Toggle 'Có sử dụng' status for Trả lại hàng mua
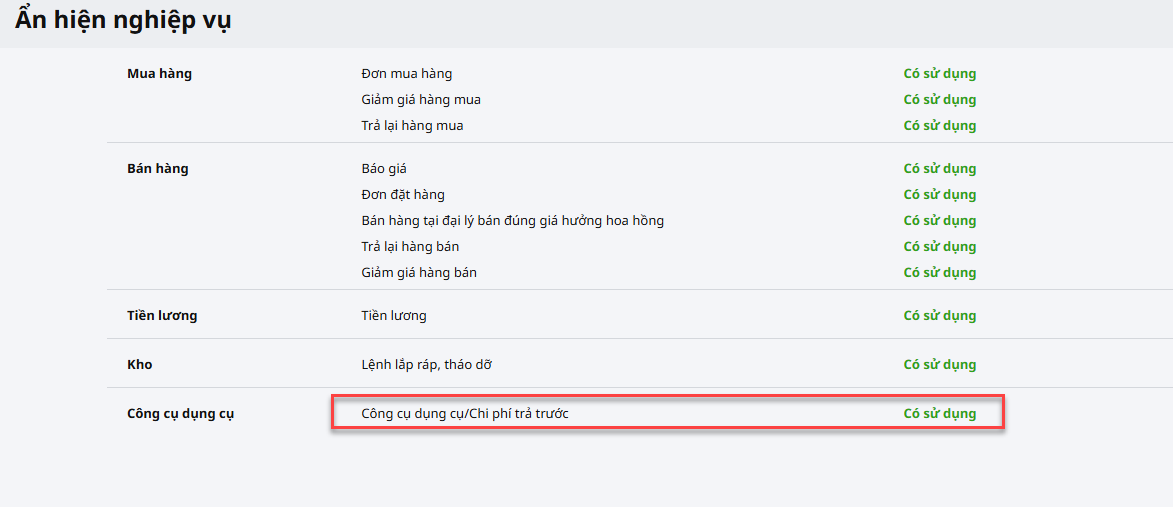The image size is (1173, 507). coord(939,126)
